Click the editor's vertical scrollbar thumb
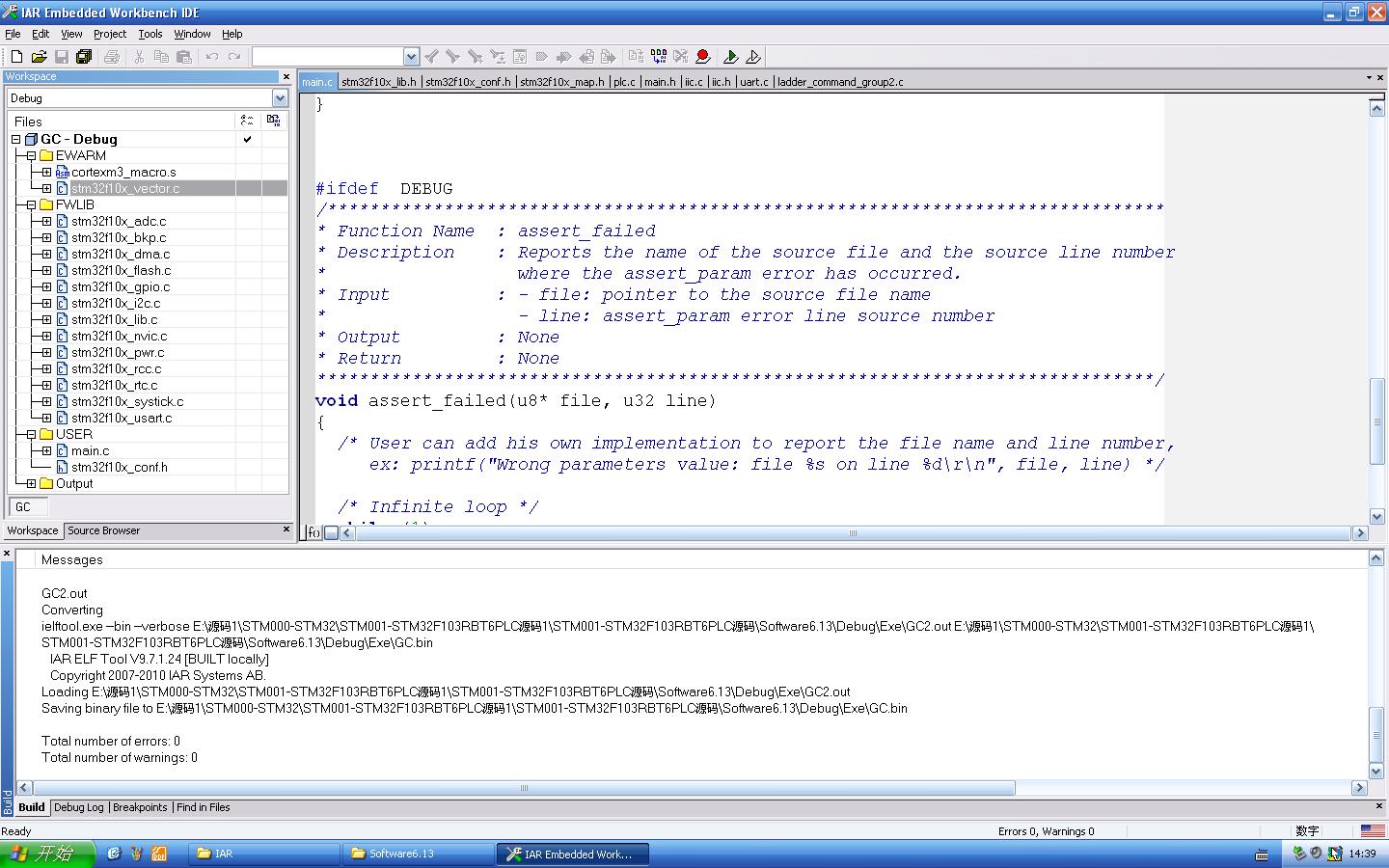1389x868 pixels. click(1376, 421)
